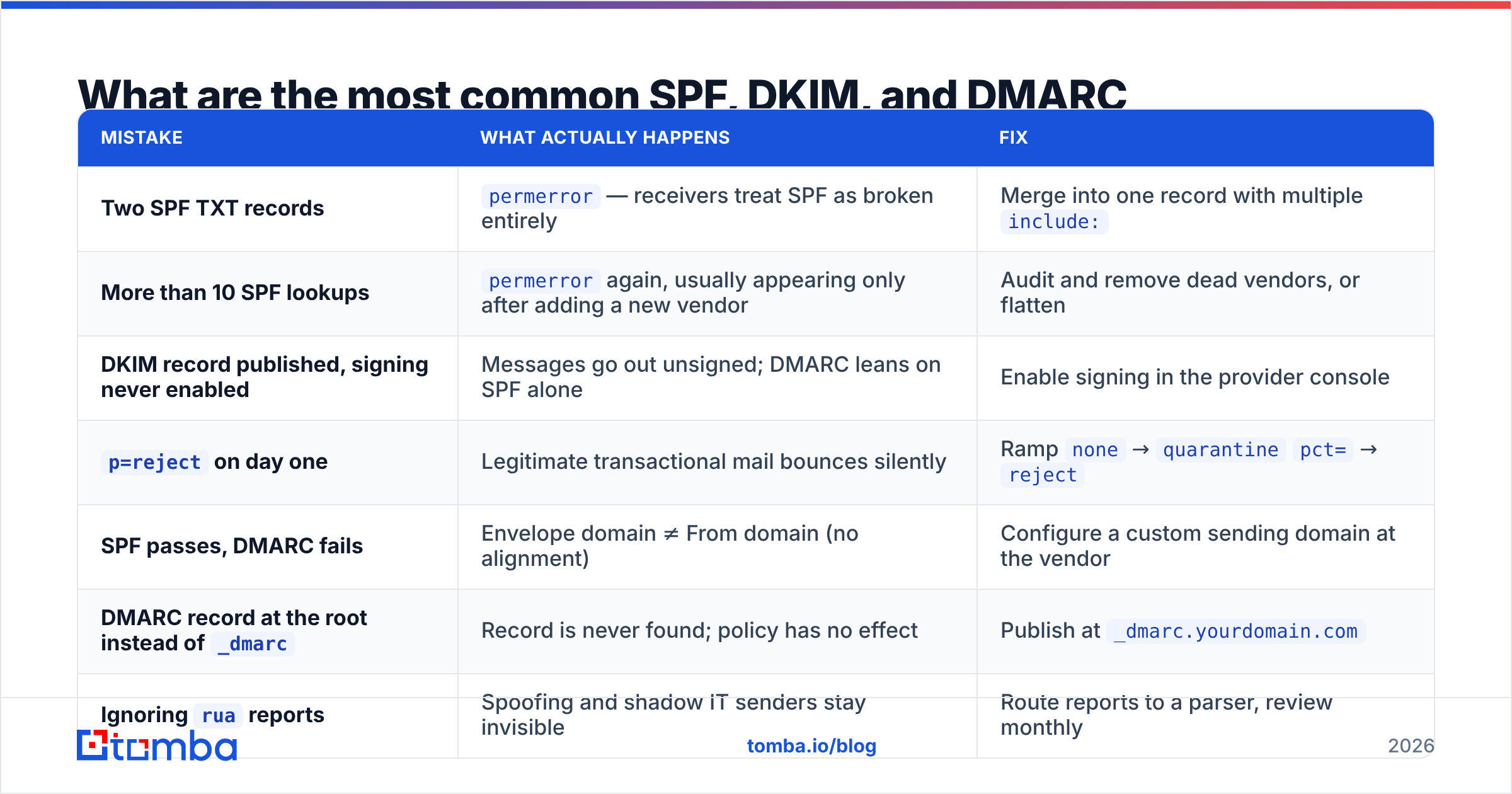Click 'Audit and remove dead vendors, or flatten'
1512x794 pixels.
[x=1180, y=292]
